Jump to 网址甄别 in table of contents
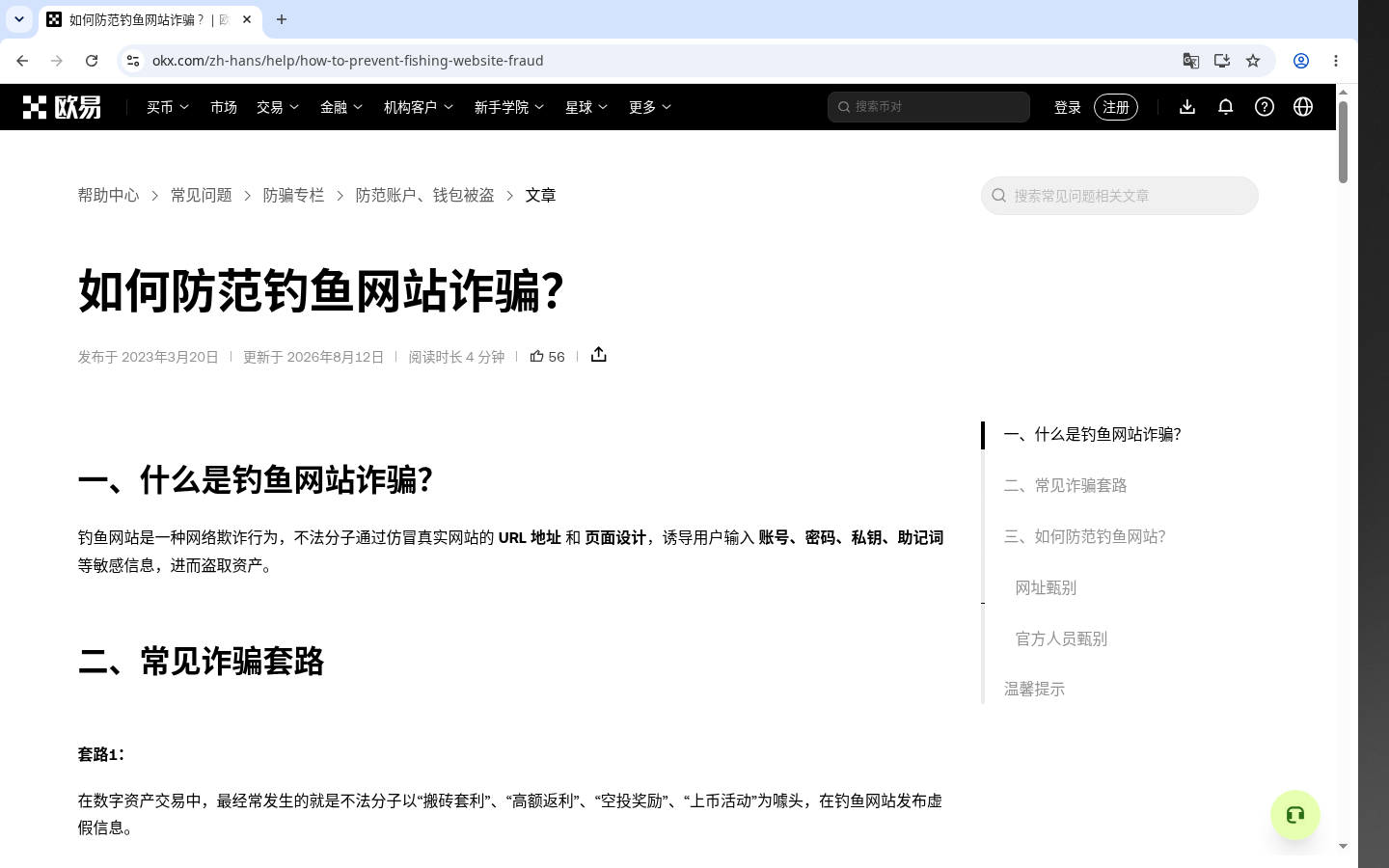Viewport: 1389px width, 868px height. click(x=1046, y=588)
